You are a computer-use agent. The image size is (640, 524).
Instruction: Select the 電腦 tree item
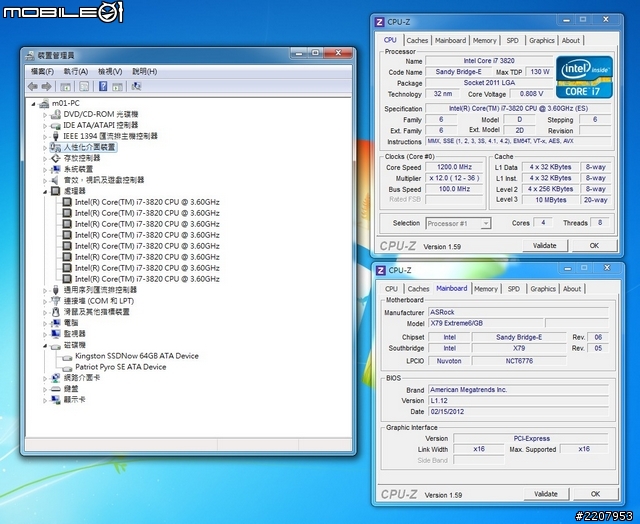(71, 323)
